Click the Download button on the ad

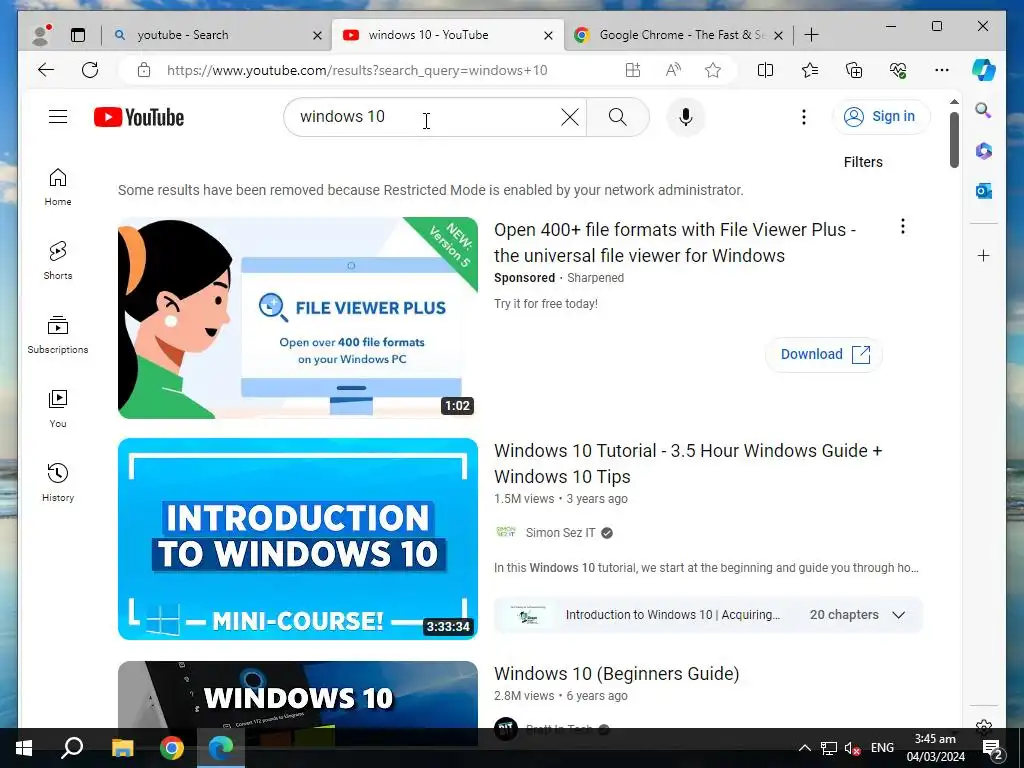point(824,355)
